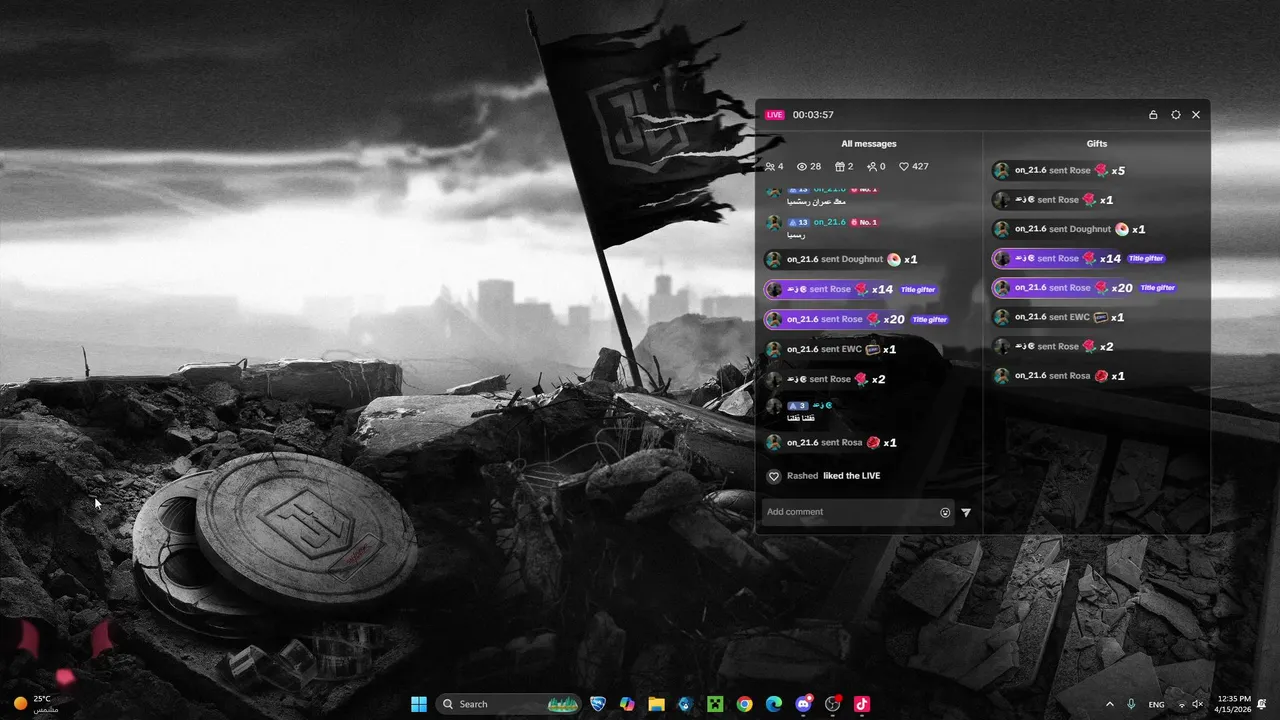Click the heart likes icon showing 427
The height and width of the screenshot is (720, 1280).
pyautogui.click(x=904, y=167)
